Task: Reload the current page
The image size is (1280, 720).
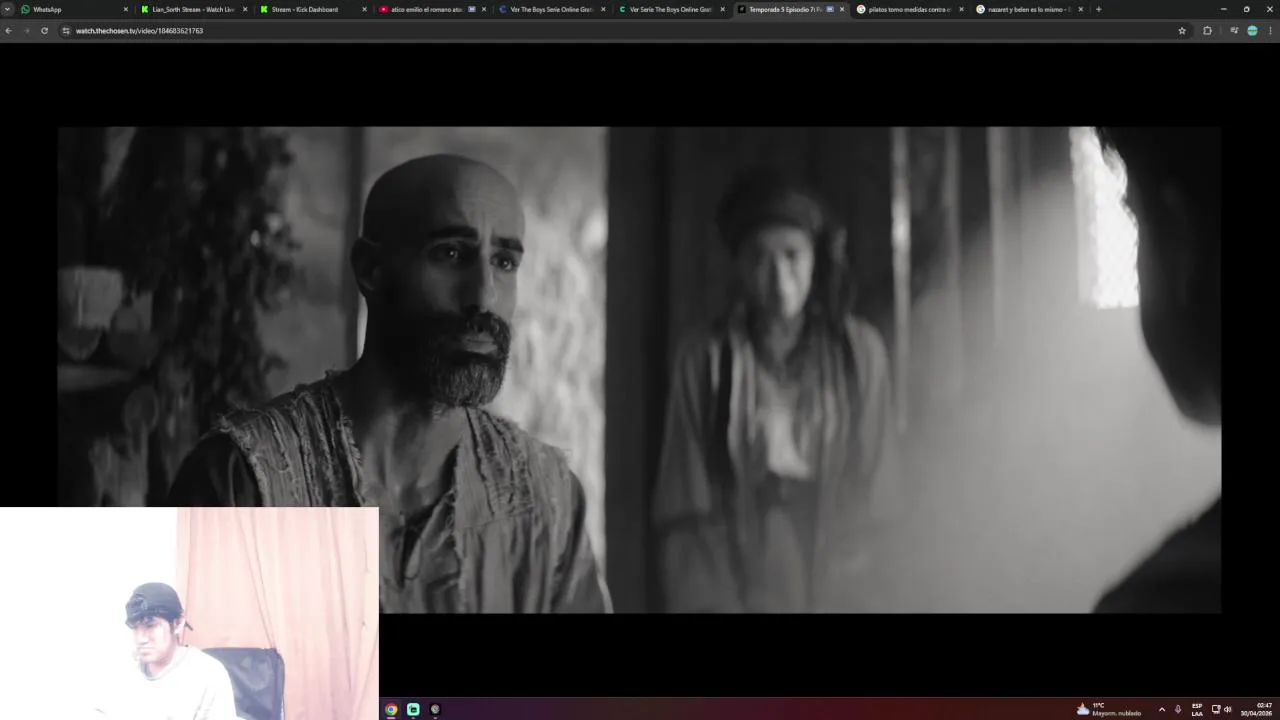Action: click(x=44, y=31)
